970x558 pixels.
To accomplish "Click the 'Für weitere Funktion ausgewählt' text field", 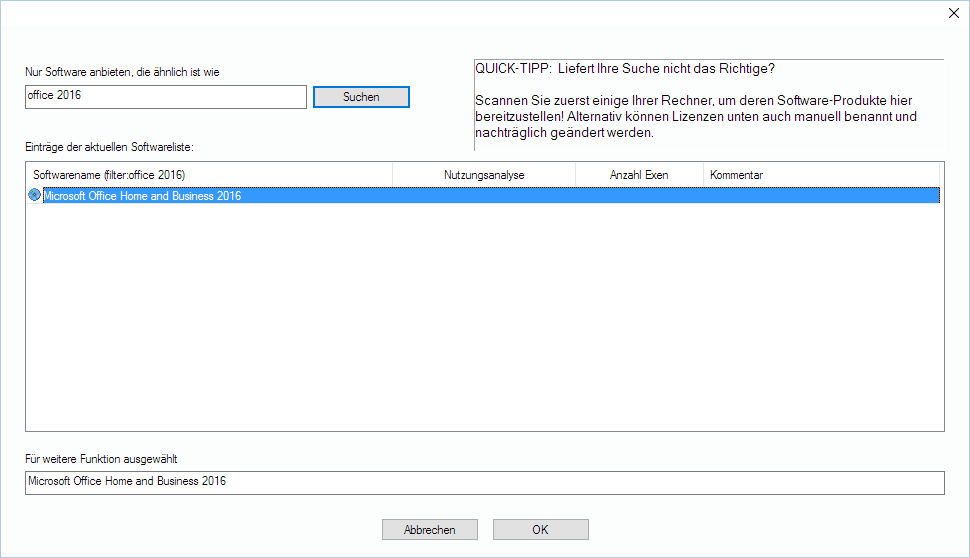I will [x=485, y=483].
